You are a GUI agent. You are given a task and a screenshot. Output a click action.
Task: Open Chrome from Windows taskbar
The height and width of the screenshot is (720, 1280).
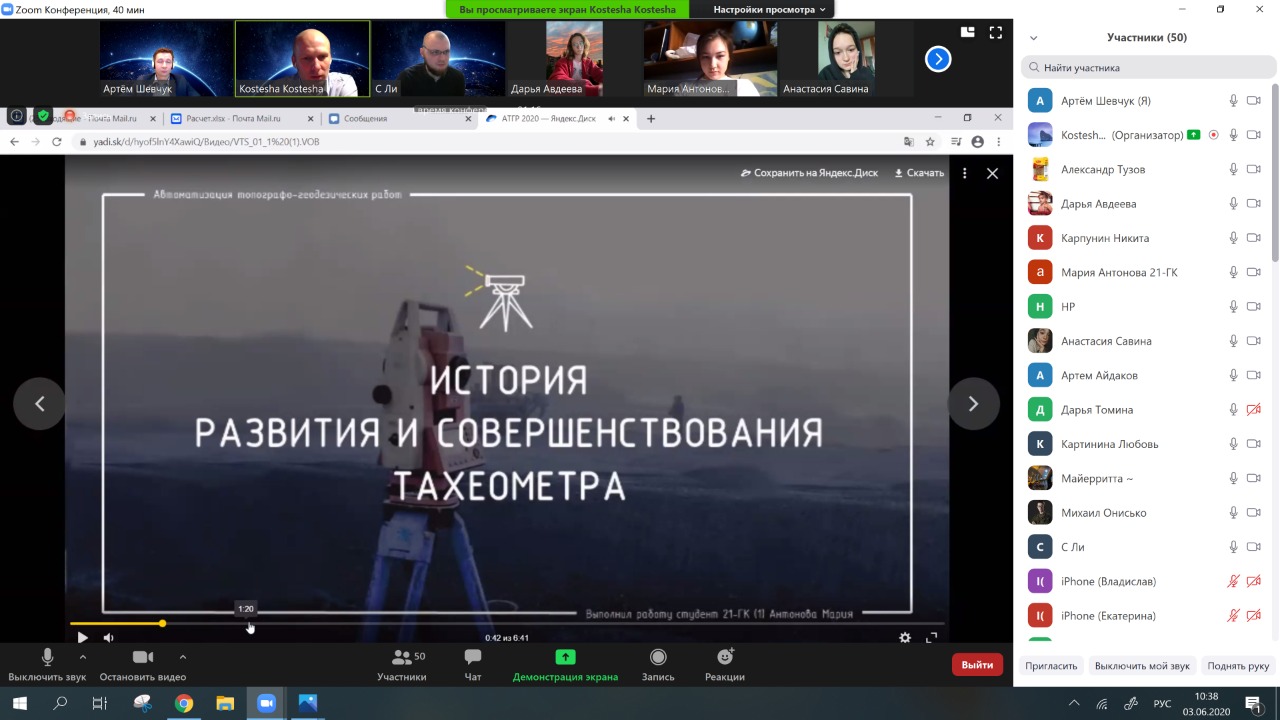[x=184, y=703]
